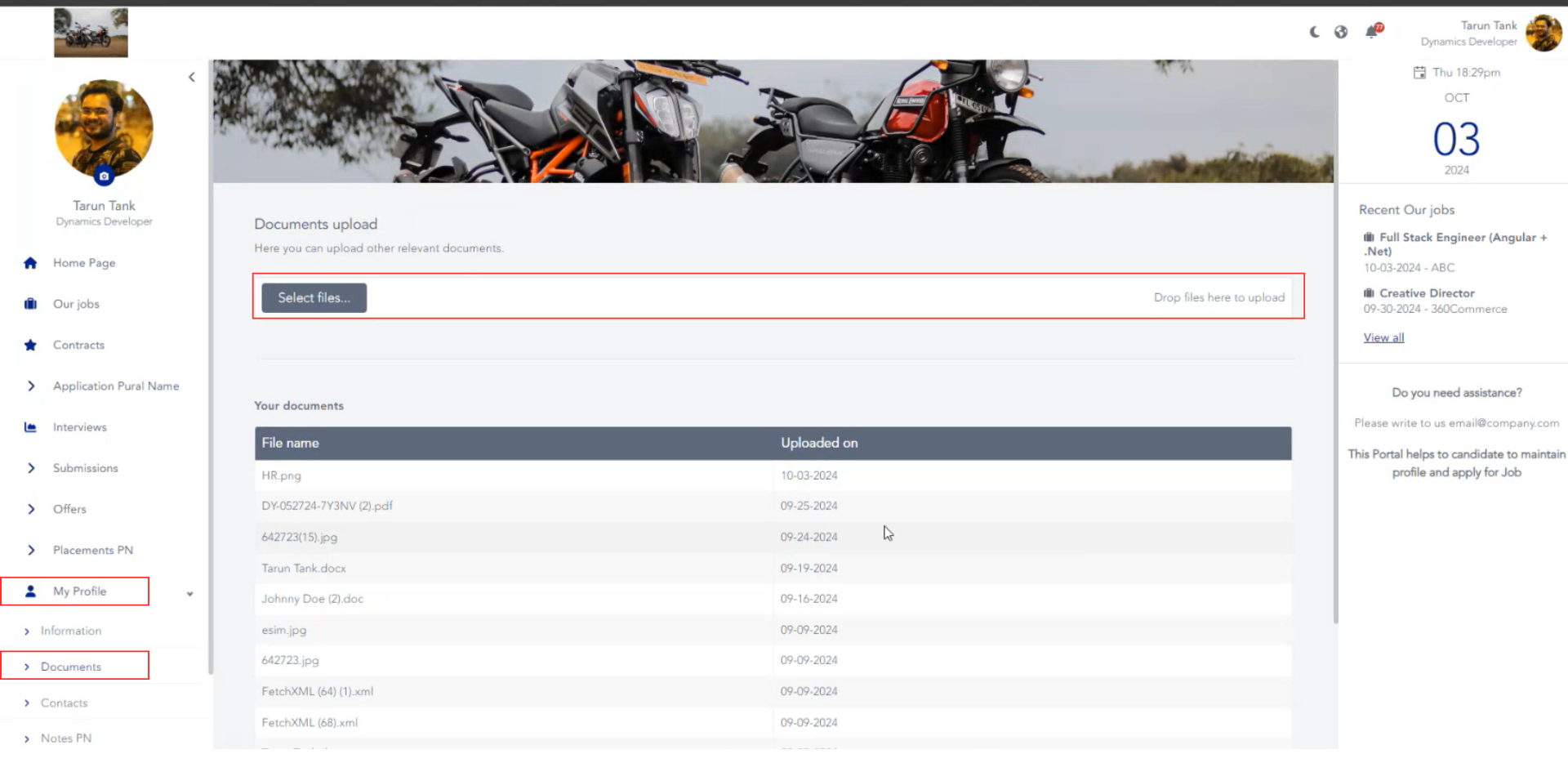The height and width of the screenshot is (772, 1568).
Task: Open My Profile menu item
Action: [80, 591]
